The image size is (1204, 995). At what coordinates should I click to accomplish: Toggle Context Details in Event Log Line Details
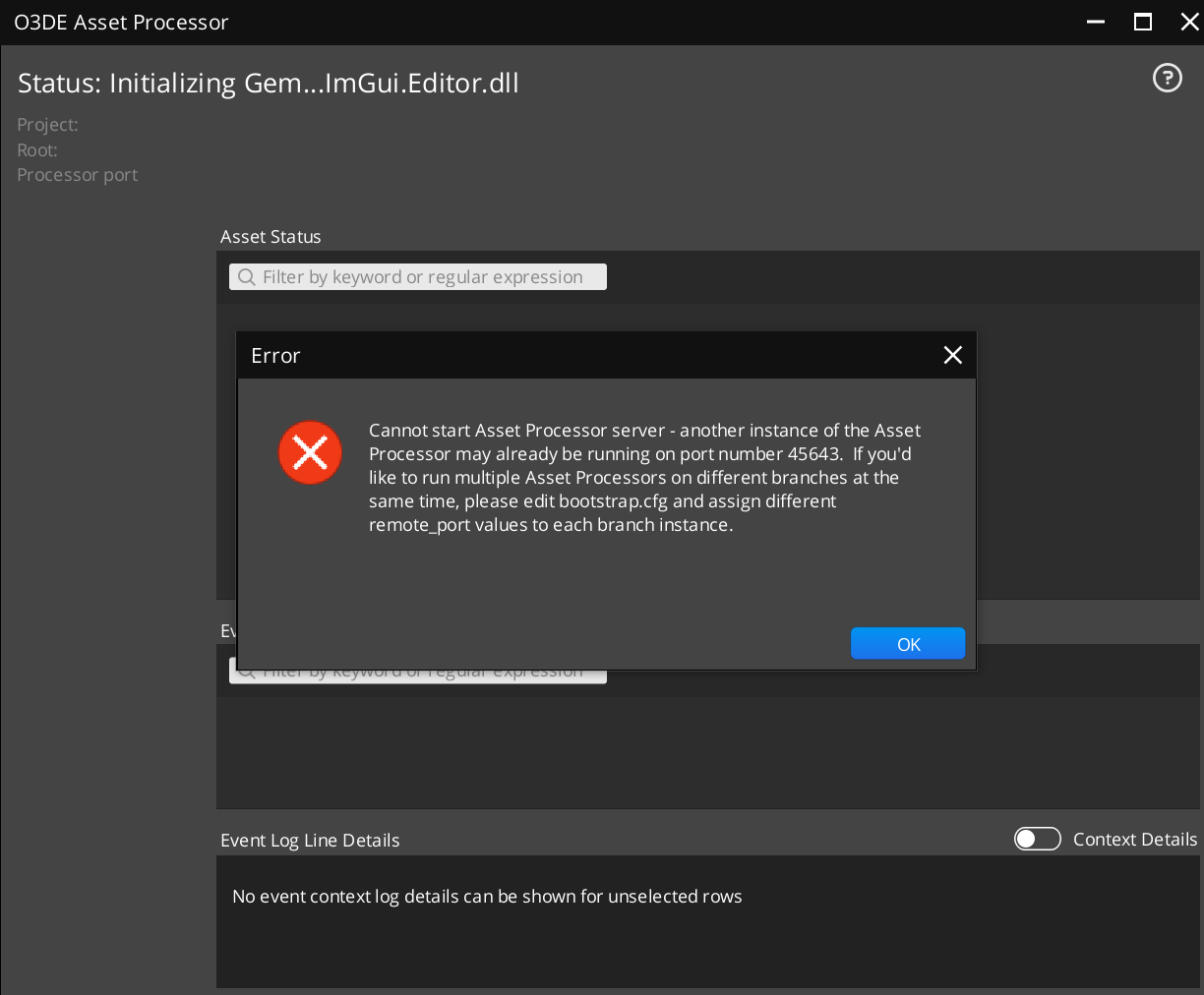(x=1037, y=839)
